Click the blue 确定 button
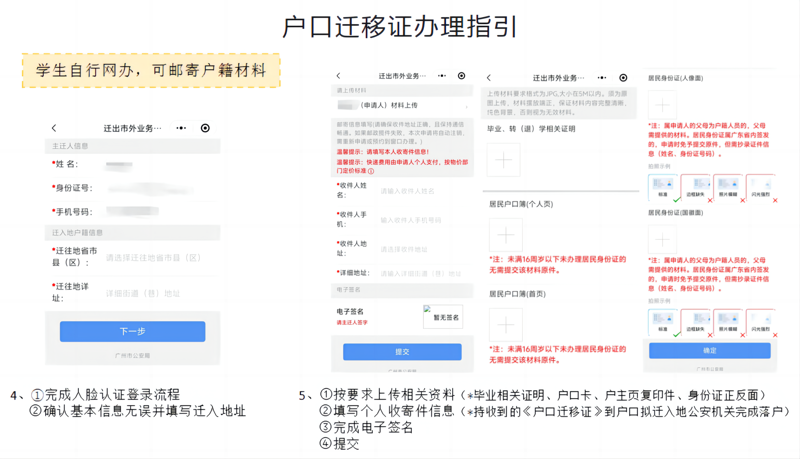 [x=709, y=351]
